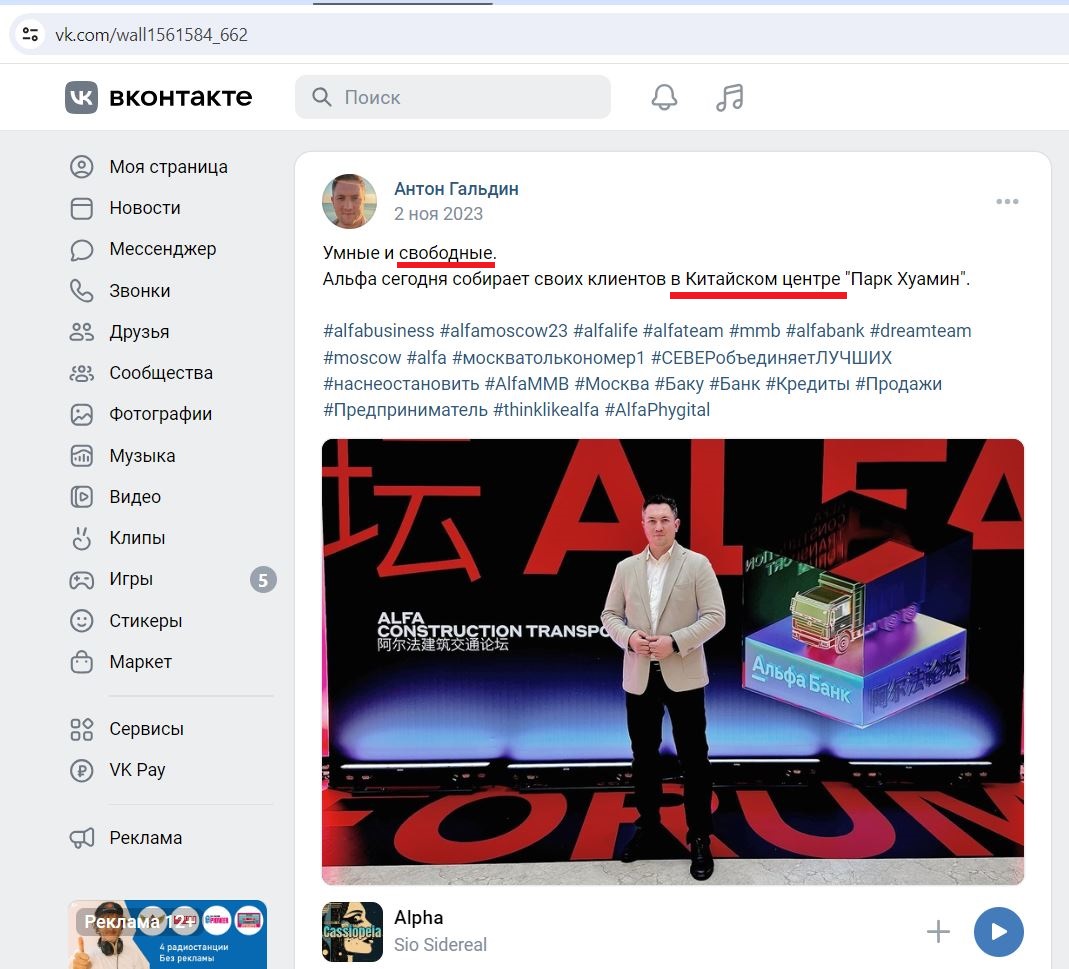
Task: Open hashtag #Предприниматель
Action: click(x=405, y=410)
